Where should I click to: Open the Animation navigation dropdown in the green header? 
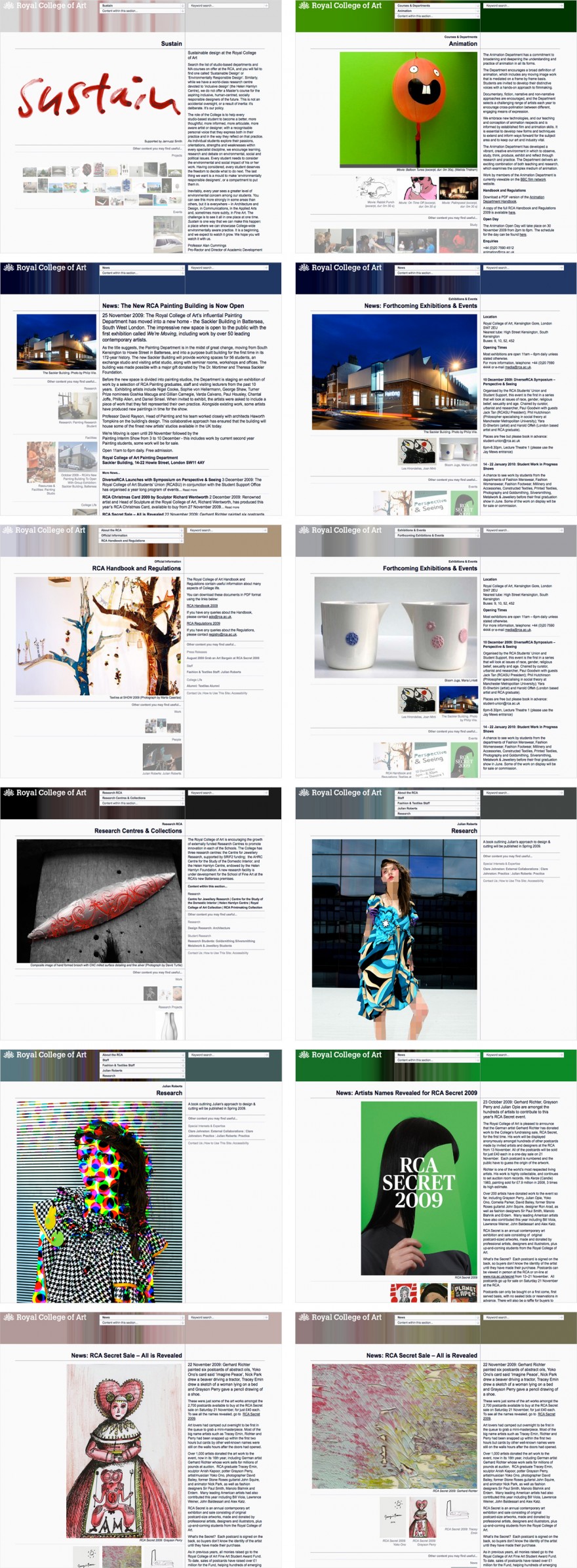coord(437,10)
